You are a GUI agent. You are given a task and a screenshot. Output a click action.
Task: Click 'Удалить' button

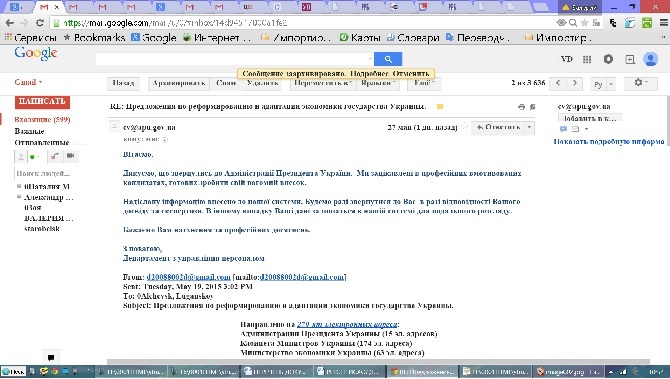(262, 83)
